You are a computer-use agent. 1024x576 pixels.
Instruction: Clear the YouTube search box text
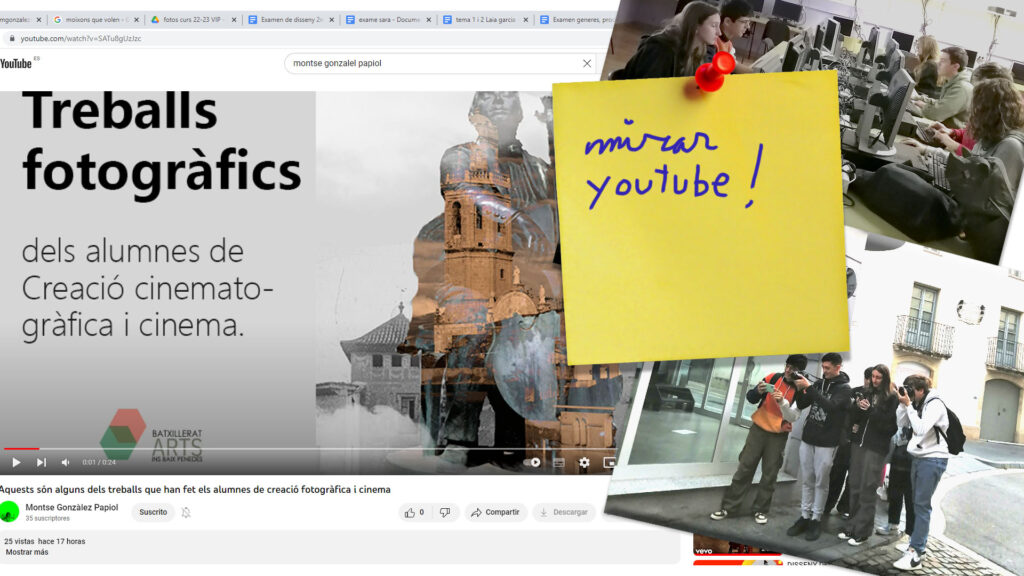tap(587, 63)
